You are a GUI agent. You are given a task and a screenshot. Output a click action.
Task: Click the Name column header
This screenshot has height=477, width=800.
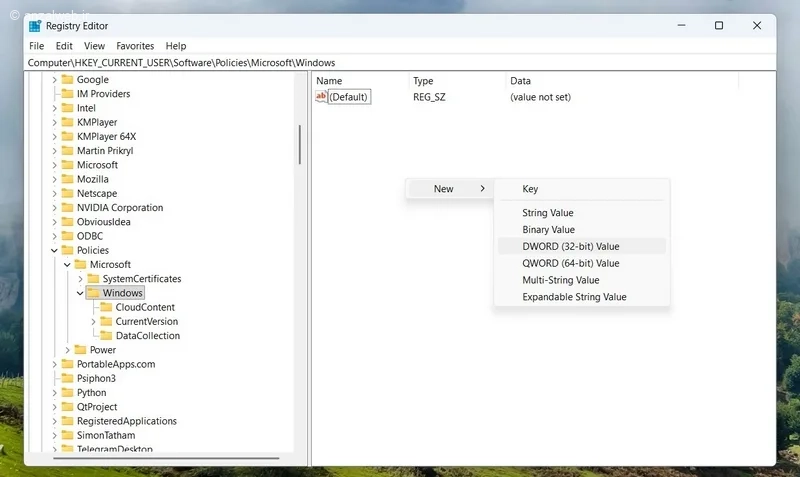(x=360, y=81)
